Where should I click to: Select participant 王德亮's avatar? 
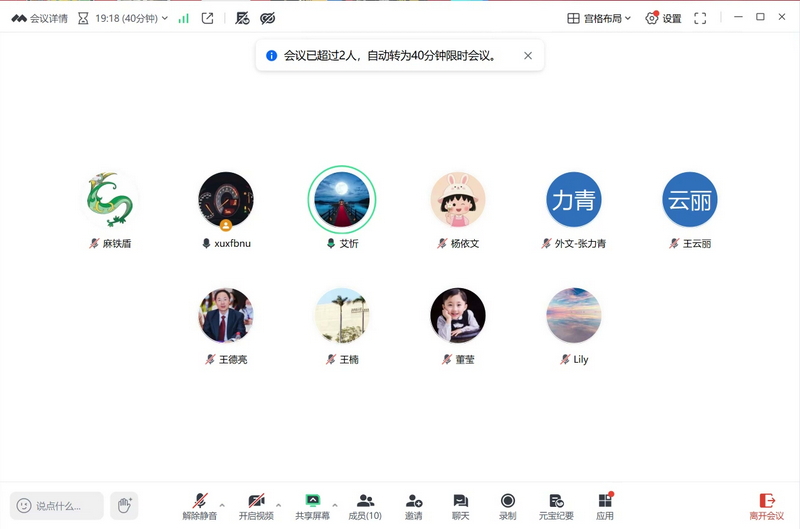(x=226, y=315)
